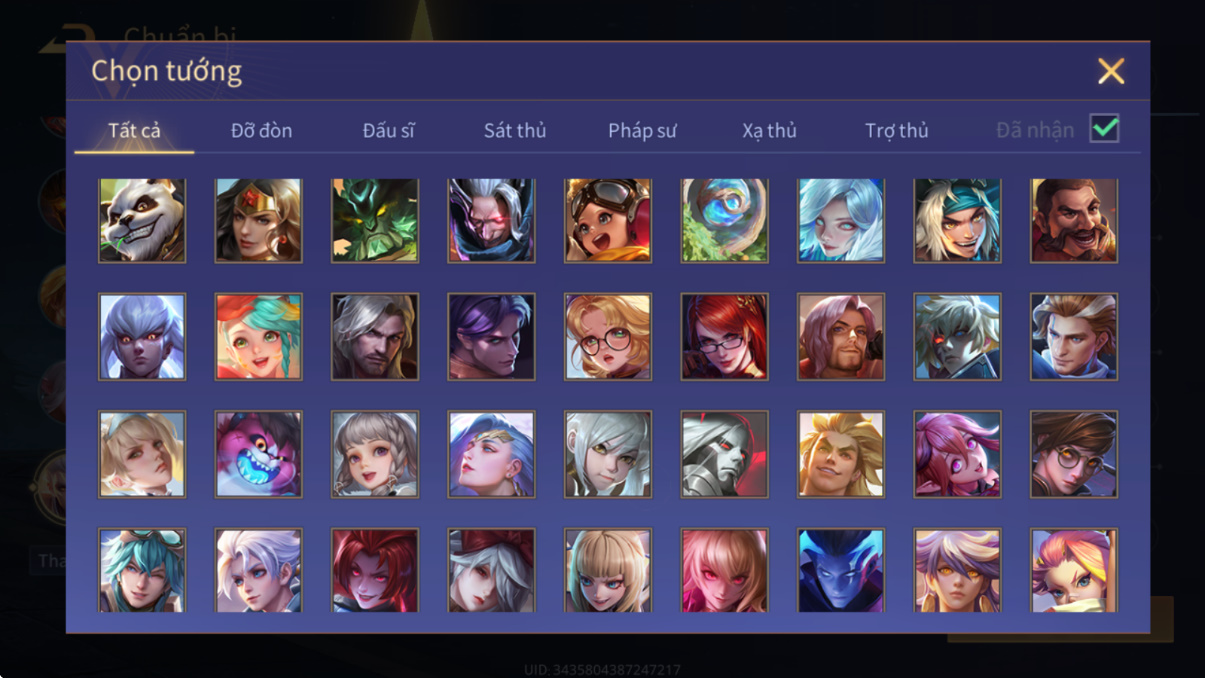Pick the green forest monster hero
This screenshot has height=678, width=1205.
coord(375,220)
